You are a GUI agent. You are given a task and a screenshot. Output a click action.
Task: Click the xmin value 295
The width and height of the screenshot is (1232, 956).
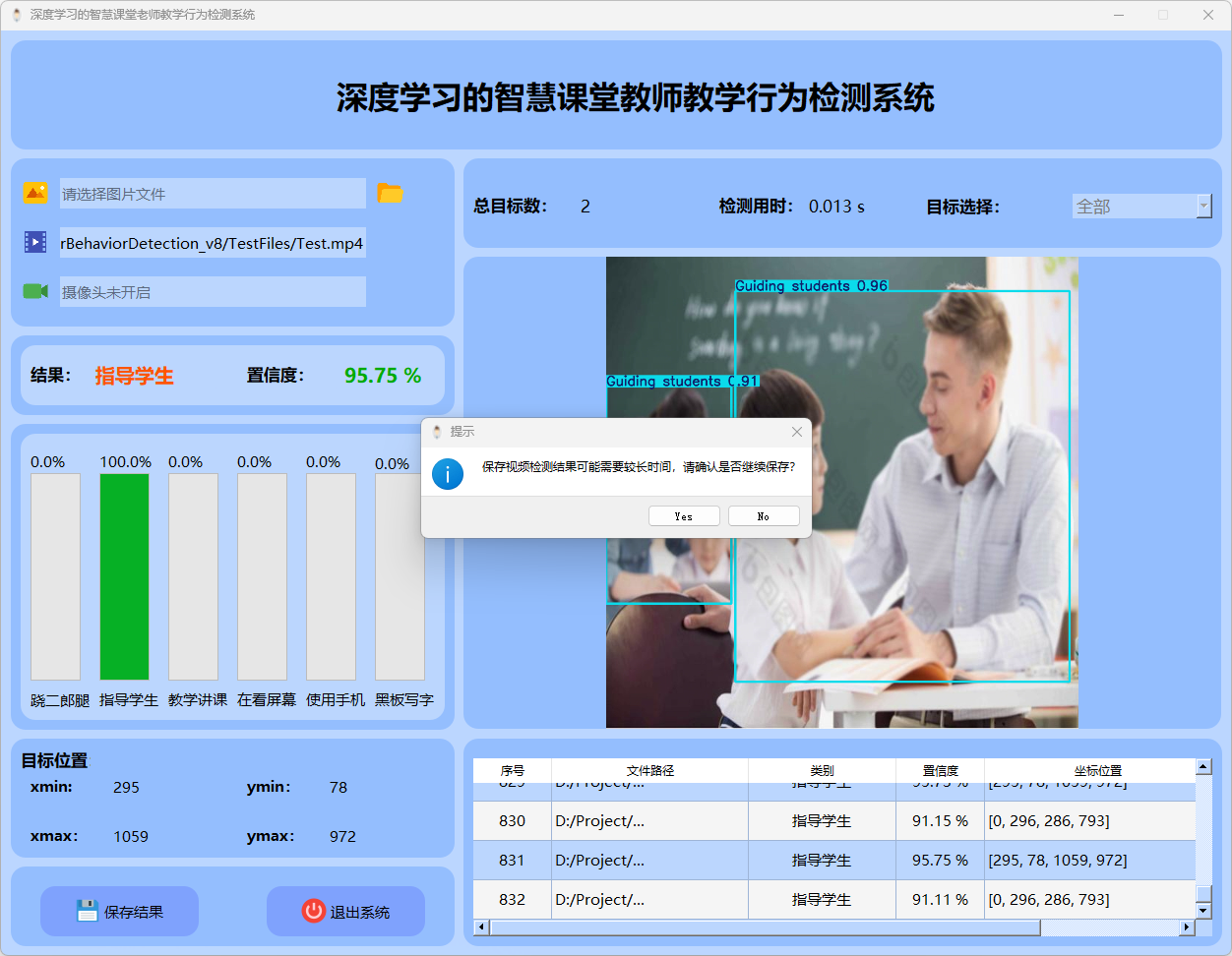pos(126,787)
